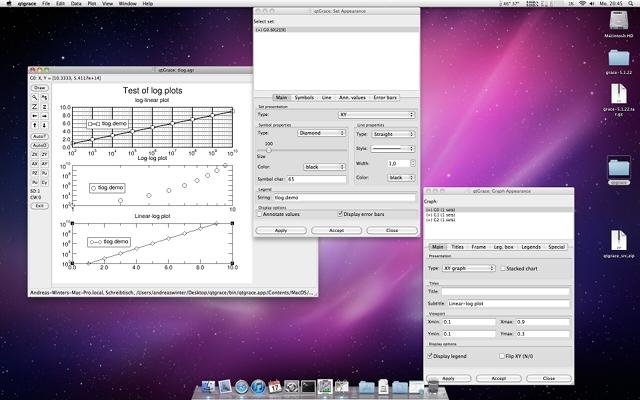Click the PZ toolbar button
This screenshot has width=640, height=400.
(x=35, y=173)
